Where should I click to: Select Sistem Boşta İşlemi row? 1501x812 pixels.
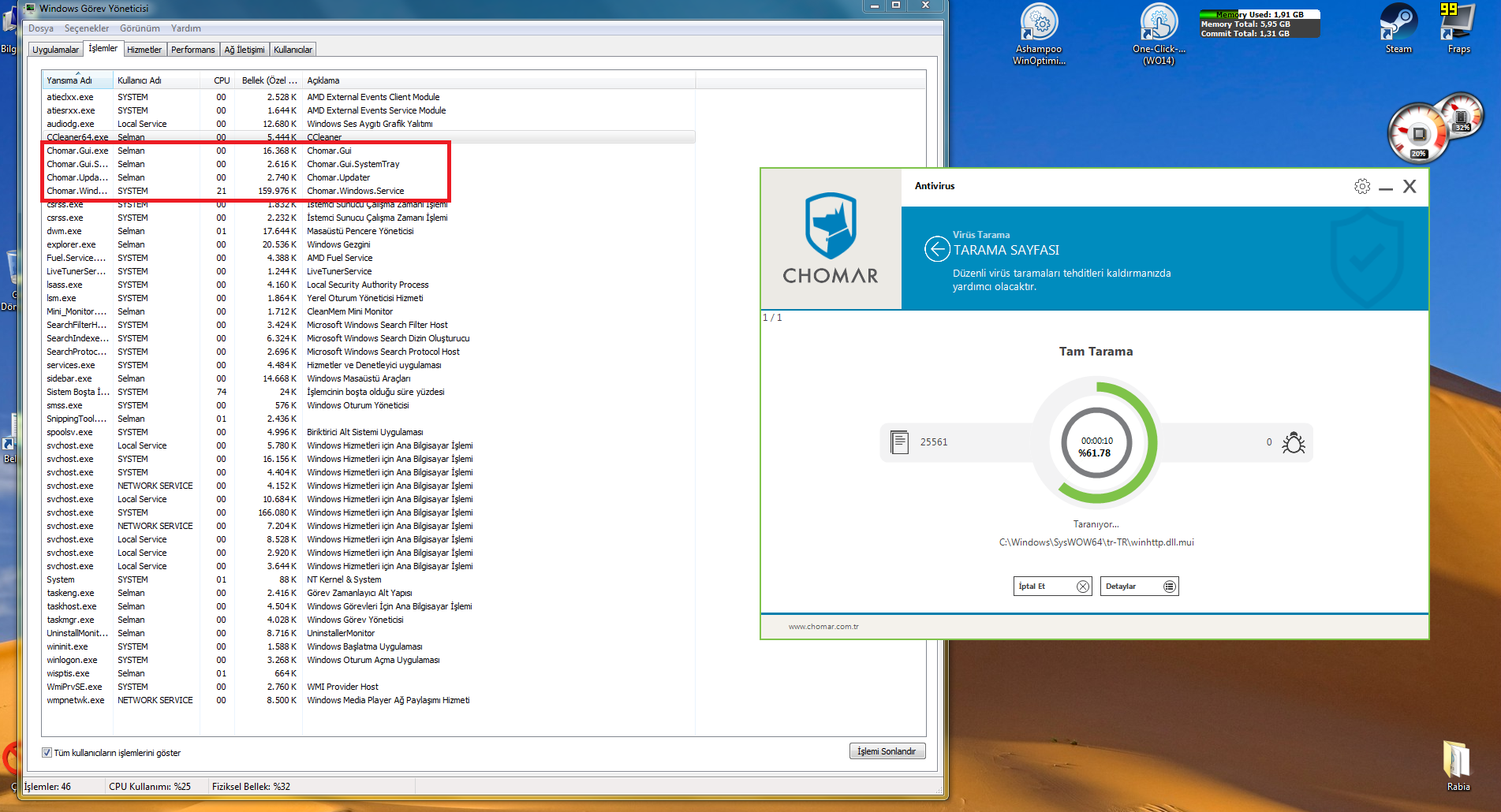point(368,392)
